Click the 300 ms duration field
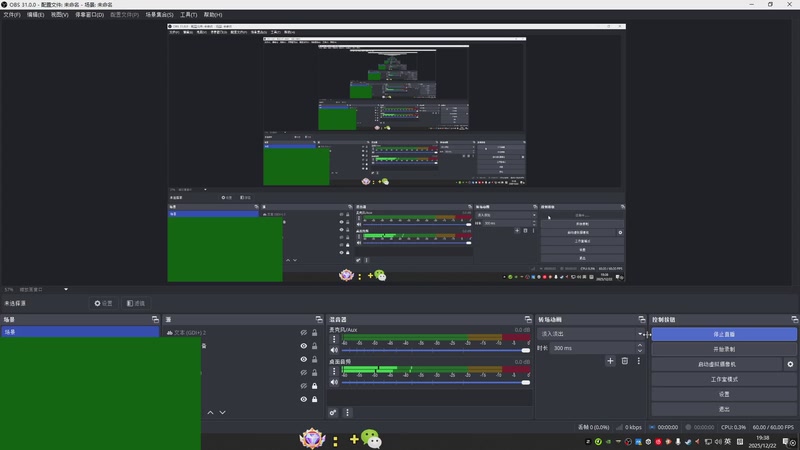 click(592, 348)
